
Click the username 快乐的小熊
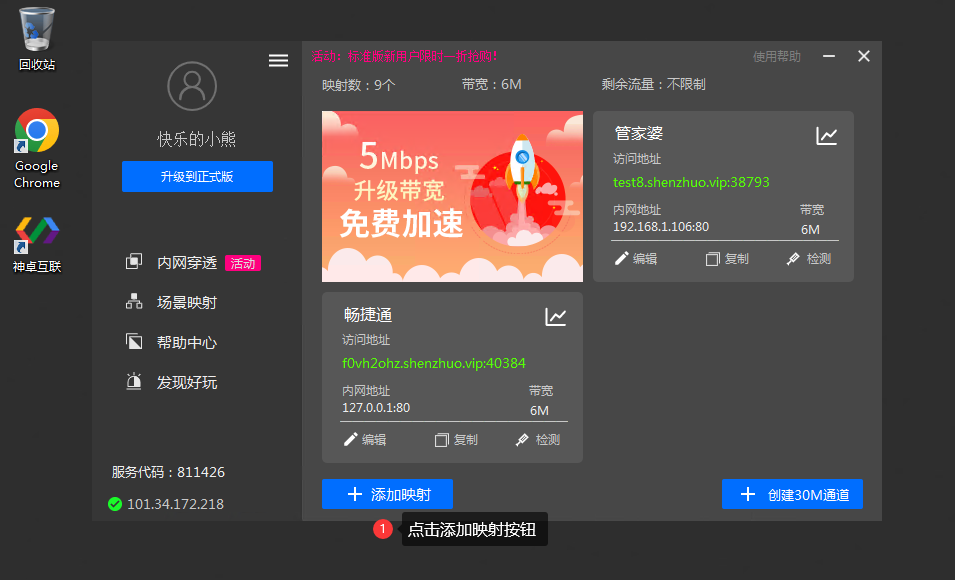[x=197, y=139]
